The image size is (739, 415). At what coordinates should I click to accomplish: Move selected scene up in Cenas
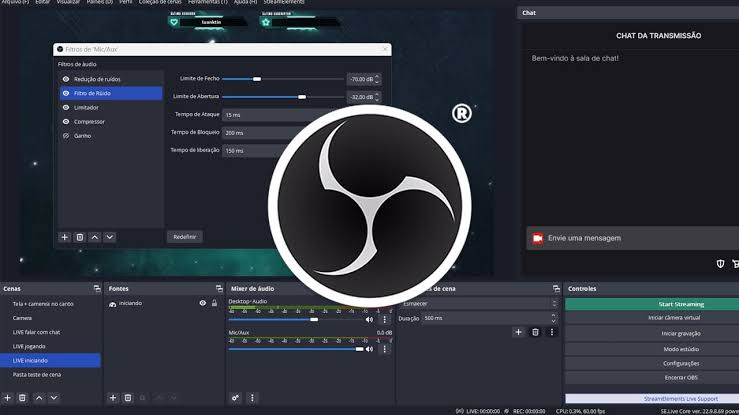[39, 398]
